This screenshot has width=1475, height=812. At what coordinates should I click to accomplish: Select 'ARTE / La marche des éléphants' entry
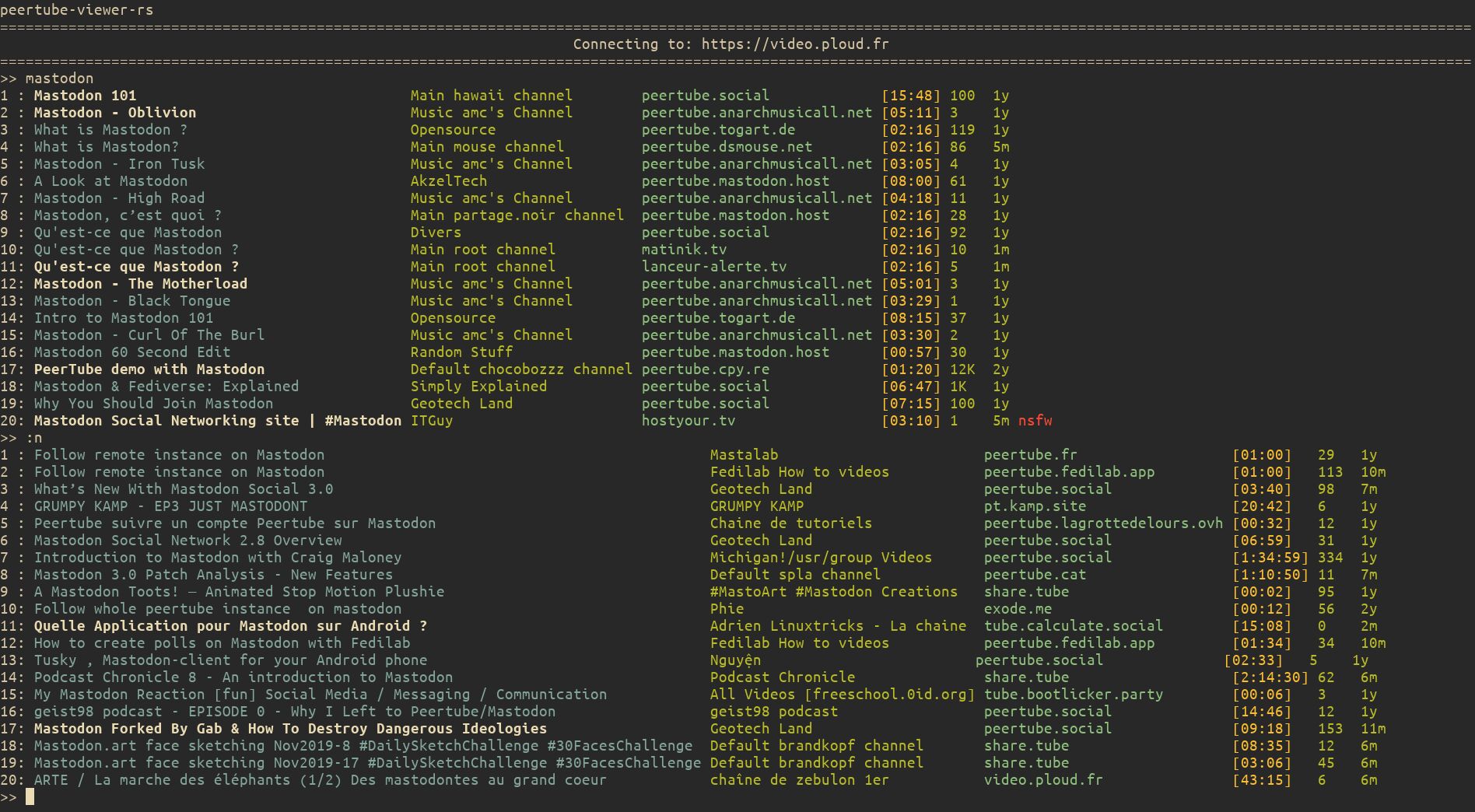click(319, 780)
